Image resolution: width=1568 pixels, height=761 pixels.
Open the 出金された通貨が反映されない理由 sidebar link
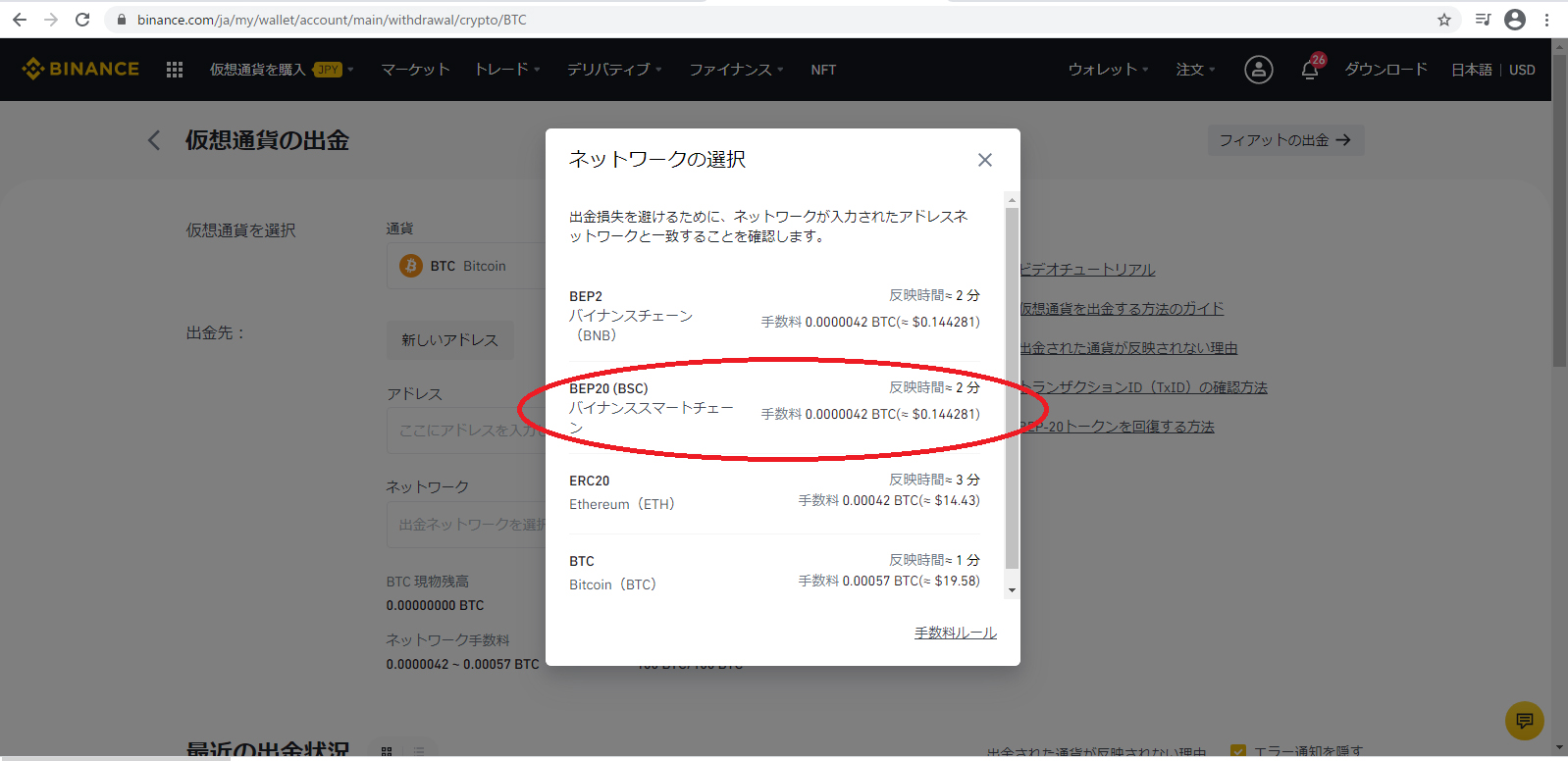pyautogui.click(x=1128, y=348)
